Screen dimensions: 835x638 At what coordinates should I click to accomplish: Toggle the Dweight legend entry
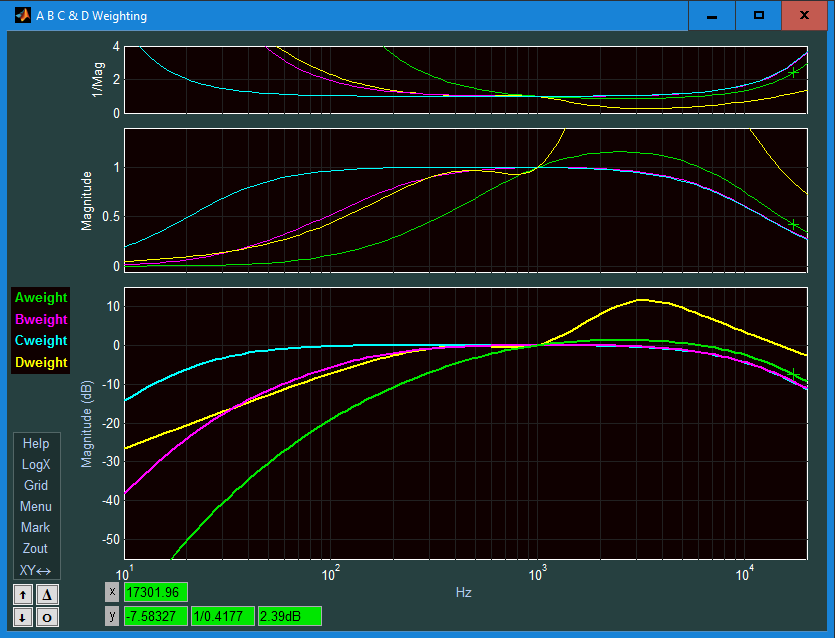click(41, 363)
